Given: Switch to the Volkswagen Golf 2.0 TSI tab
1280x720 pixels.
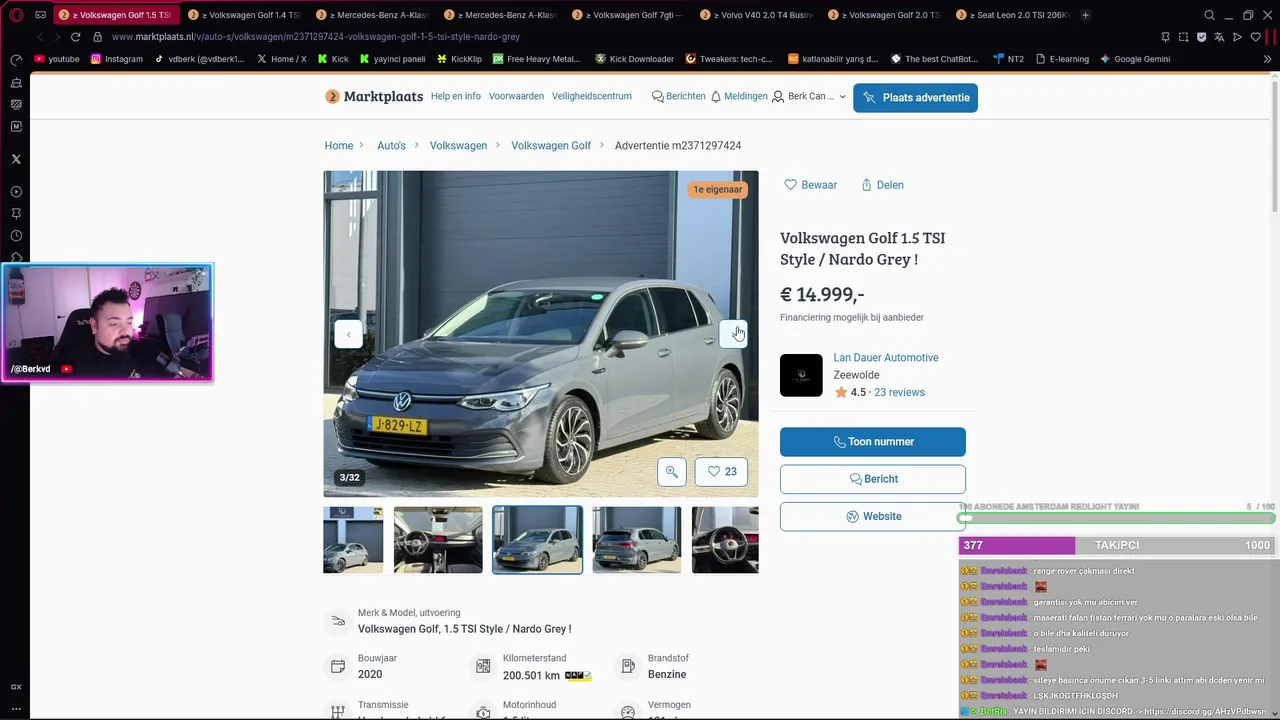Looking at the screenshot, I should point(884,15).
